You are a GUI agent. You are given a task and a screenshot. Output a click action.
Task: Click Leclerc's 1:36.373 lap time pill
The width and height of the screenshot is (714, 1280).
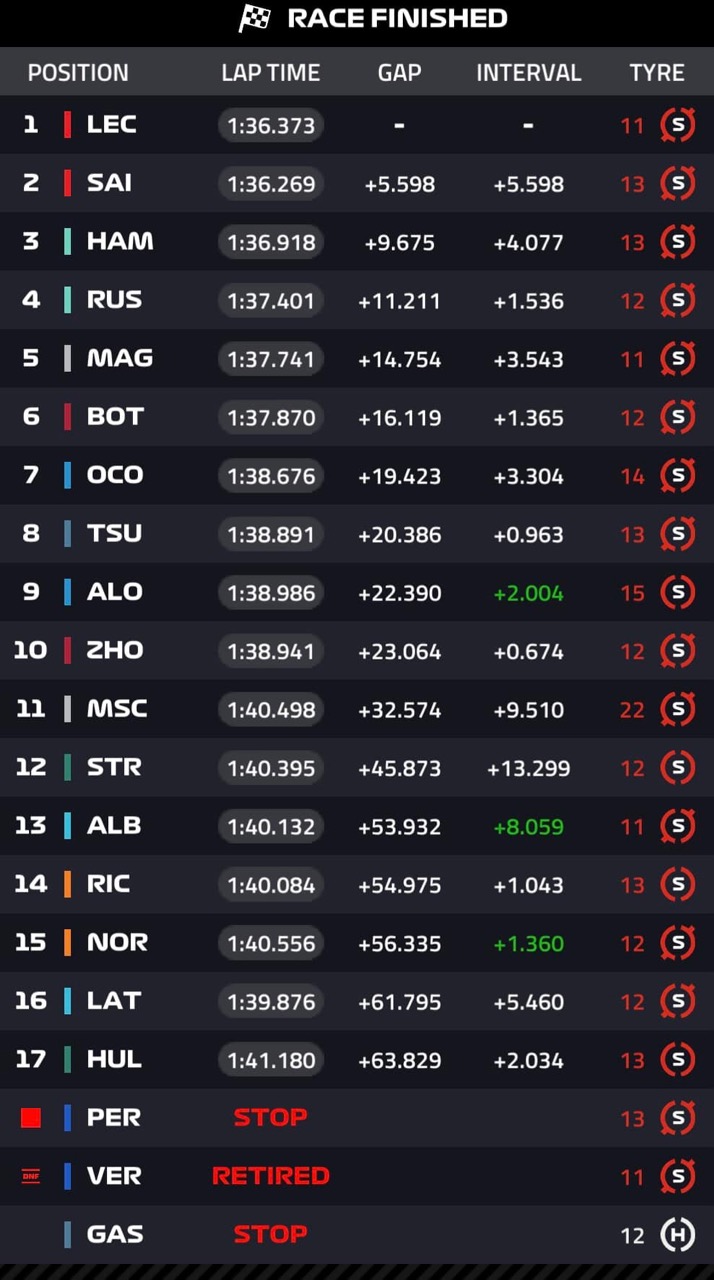pos(271,126)
